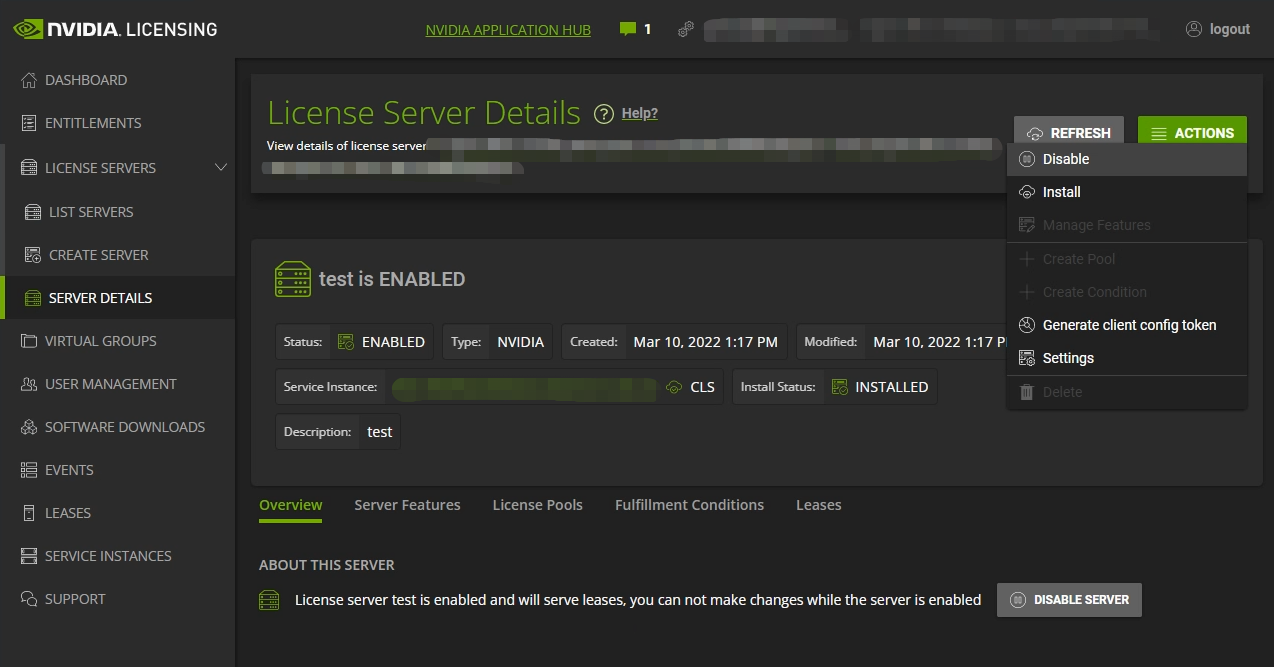The width and height of the screenshot is (1274, 667).
Task: Click the CLS service instance label
Action: [703, 387]
